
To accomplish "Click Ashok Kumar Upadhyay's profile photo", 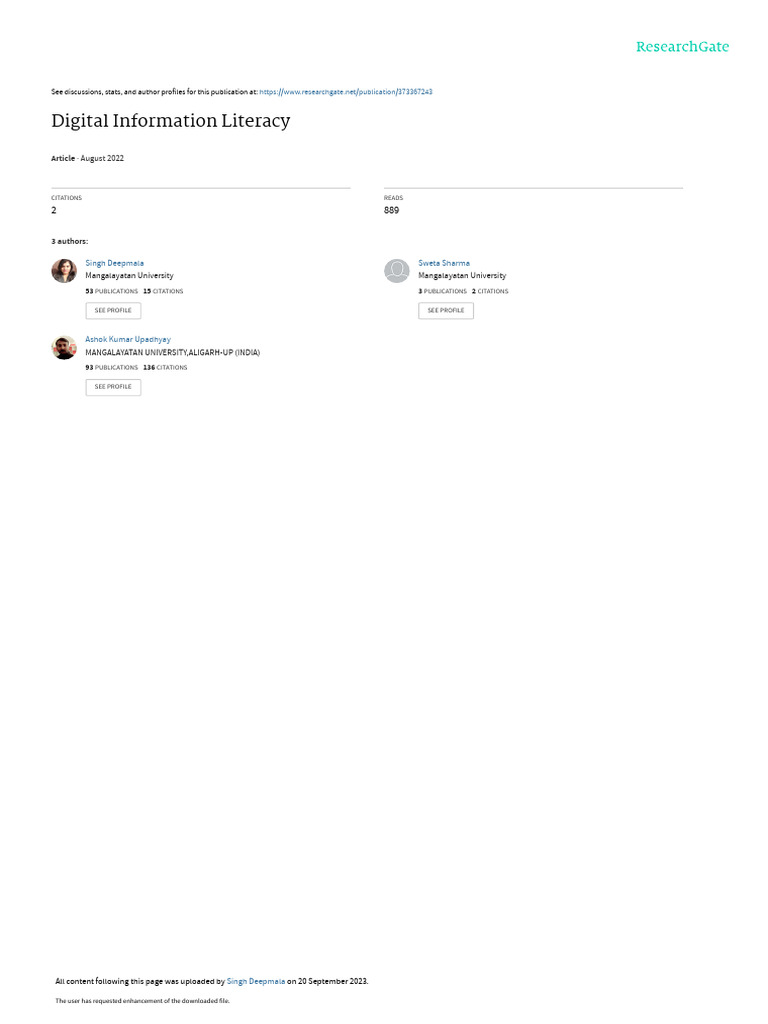I will coord(64,347).
